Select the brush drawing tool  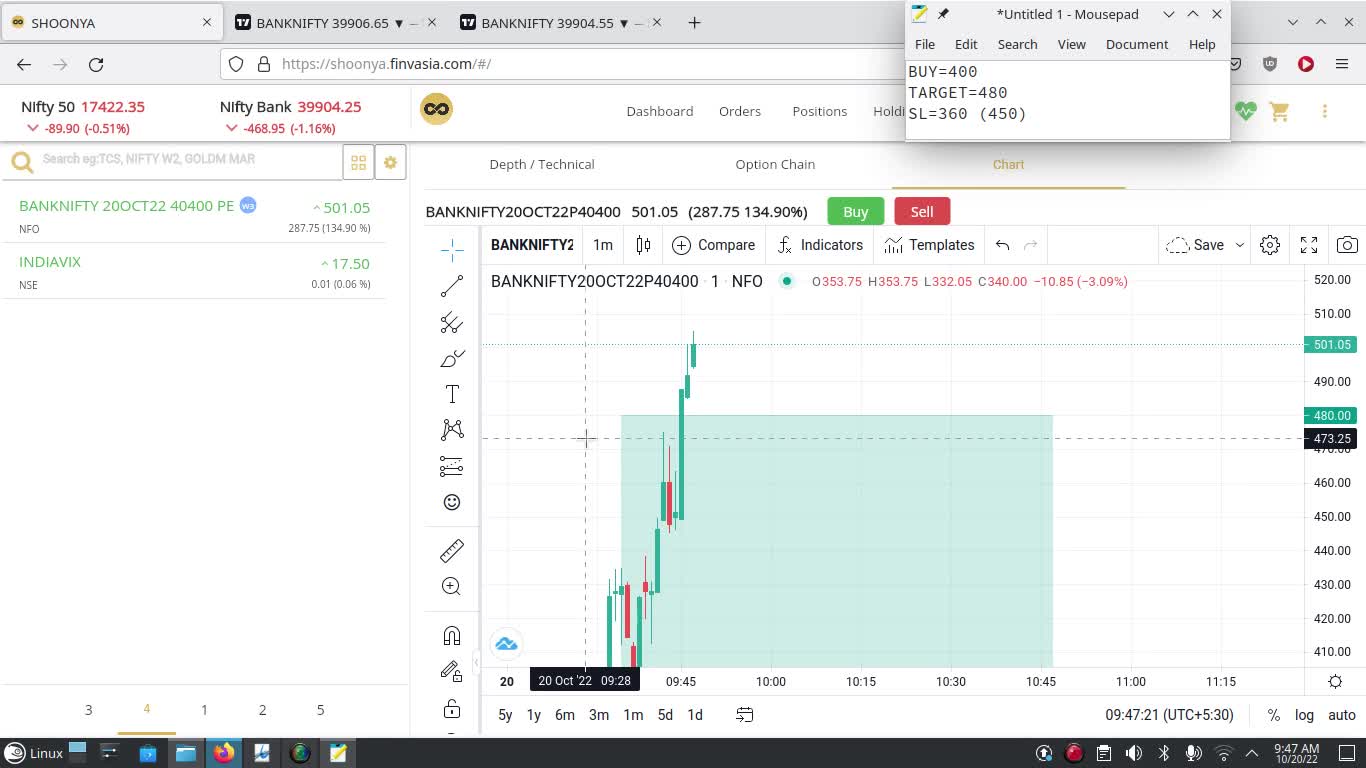[x=452, y=358]
